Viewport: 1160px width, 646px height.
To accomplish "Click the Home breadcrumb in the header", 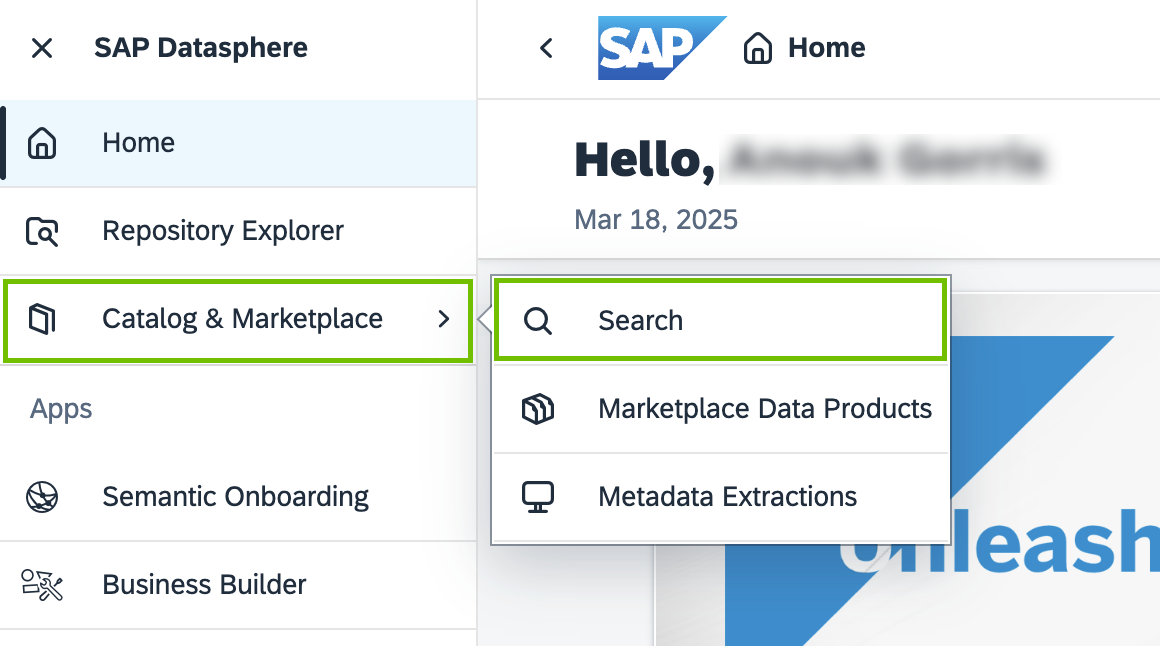I will coord(826,48).
